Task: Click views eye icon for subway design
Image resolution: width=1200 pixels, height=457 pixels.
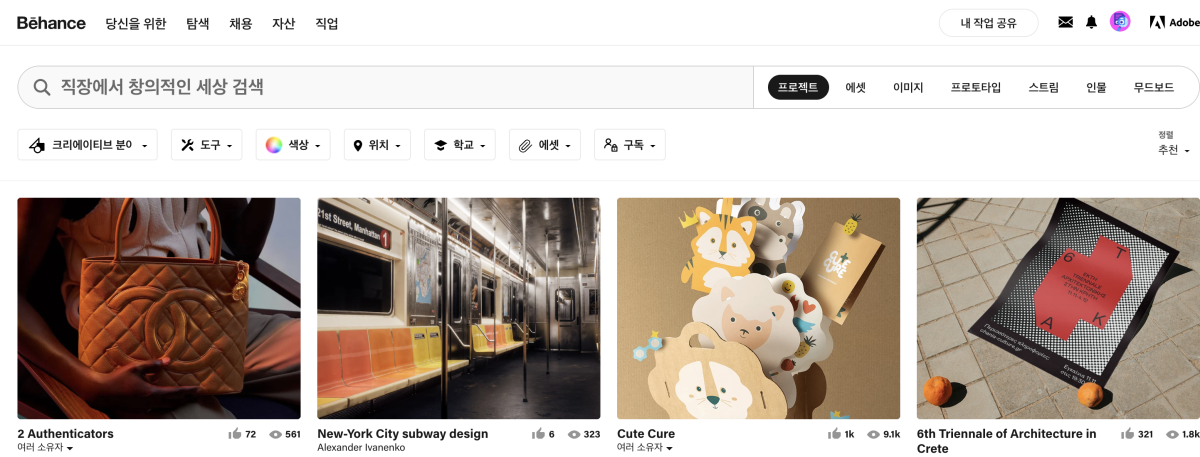Action: point(574,434)
